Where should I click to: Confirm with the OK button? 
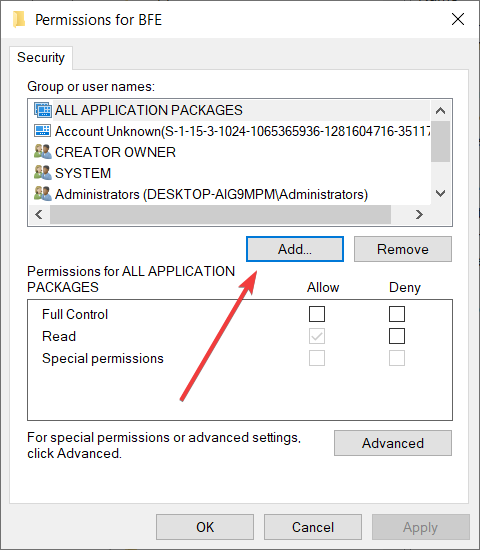(205, 527)
